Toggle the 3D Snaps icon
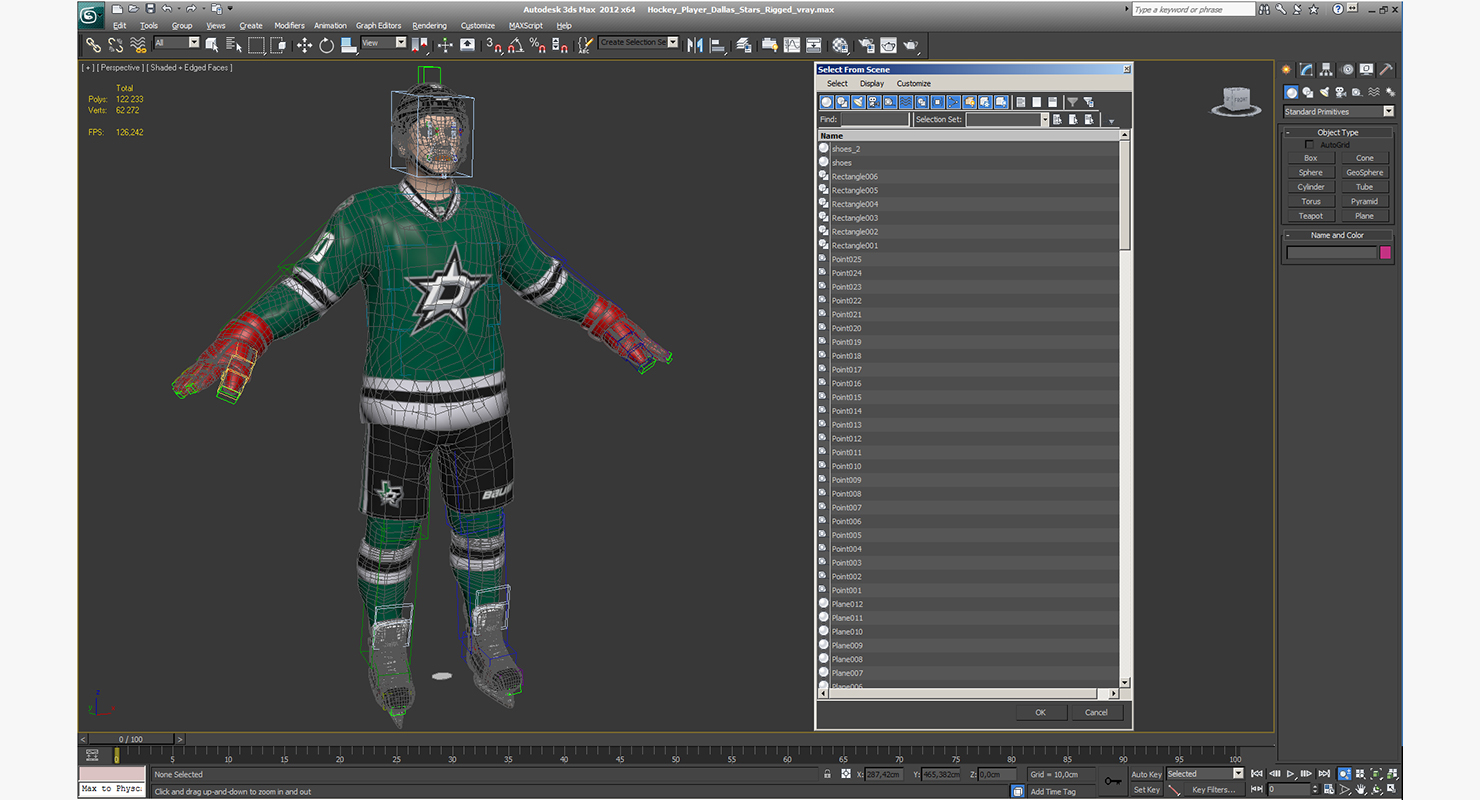Viewport: 1480px width, 800px height. pyautogui.click(x=494, y=45)
